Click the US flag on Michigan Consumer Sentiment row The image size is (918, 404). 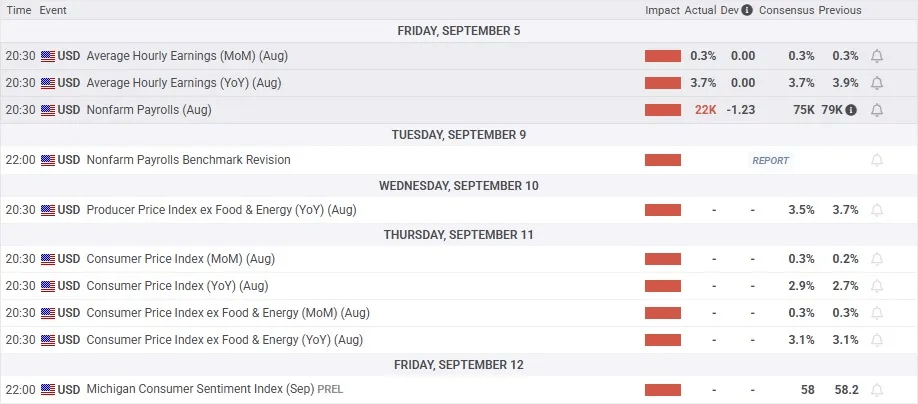pyautogui.click(x=48, y=389)
